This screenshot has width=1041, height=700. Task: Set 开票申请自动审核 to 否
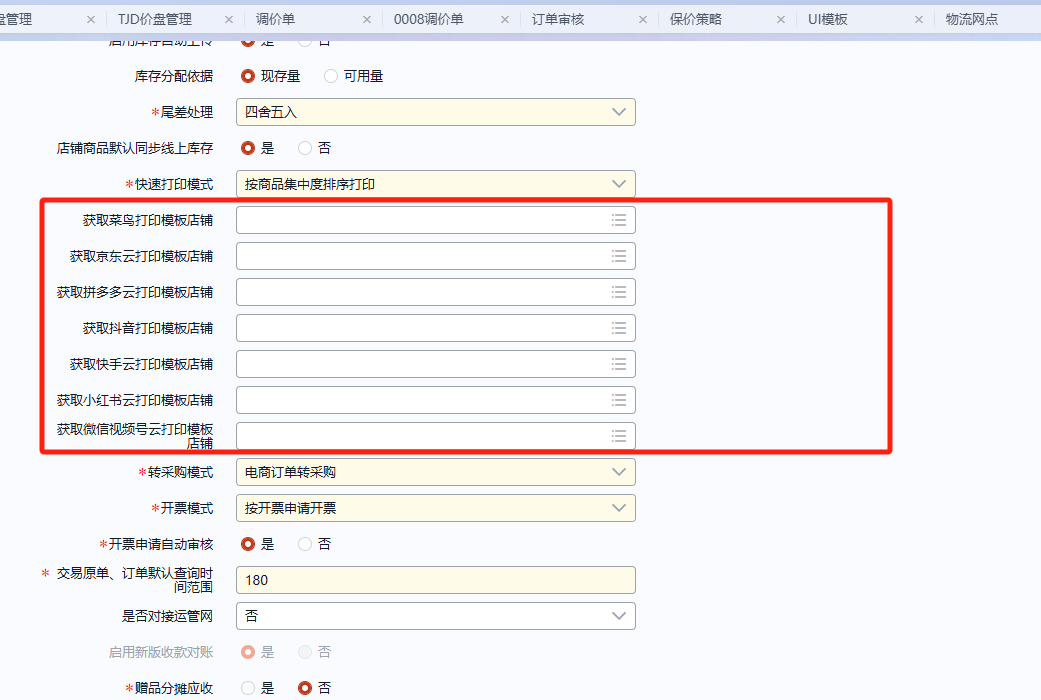[305, 544]
